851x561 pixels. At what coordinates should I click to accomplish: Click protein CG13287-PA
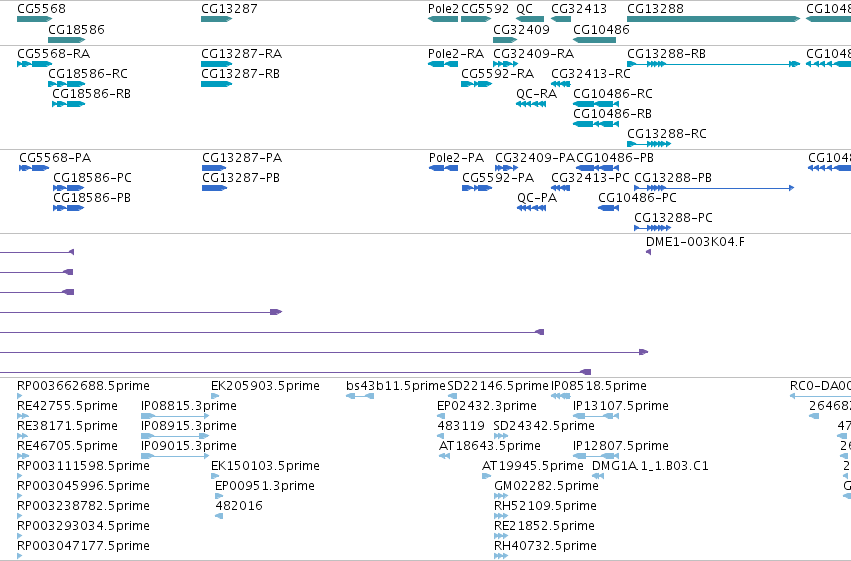click(242, 158)
